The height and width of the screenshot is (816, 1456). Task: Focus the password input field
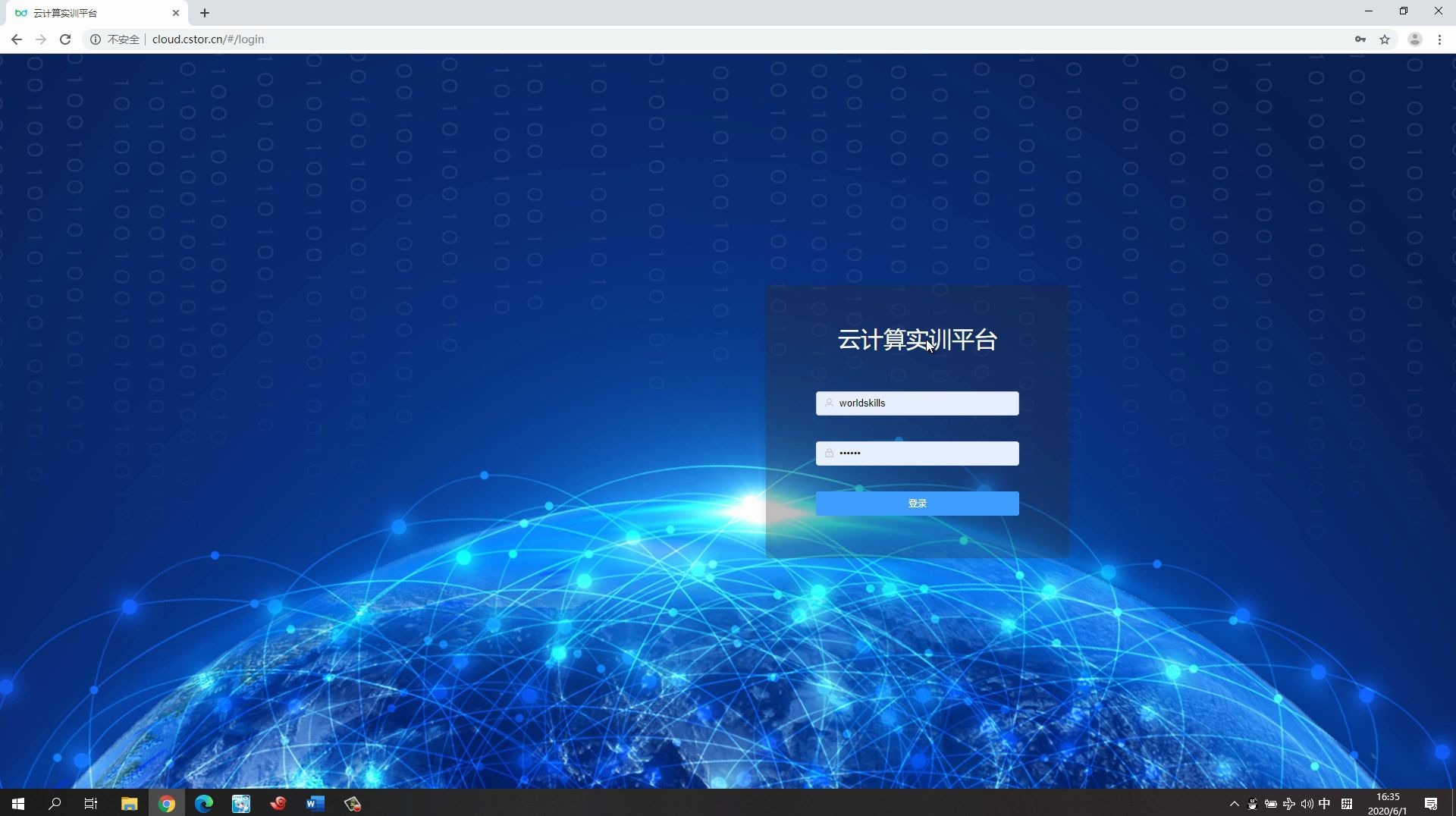[x=917, y=454]
